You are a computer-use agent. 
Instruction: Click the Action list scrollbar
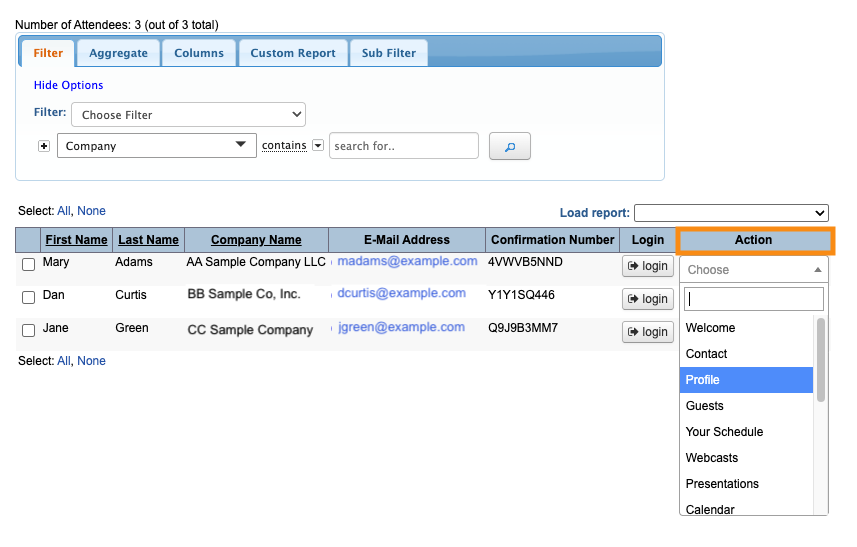821,360
